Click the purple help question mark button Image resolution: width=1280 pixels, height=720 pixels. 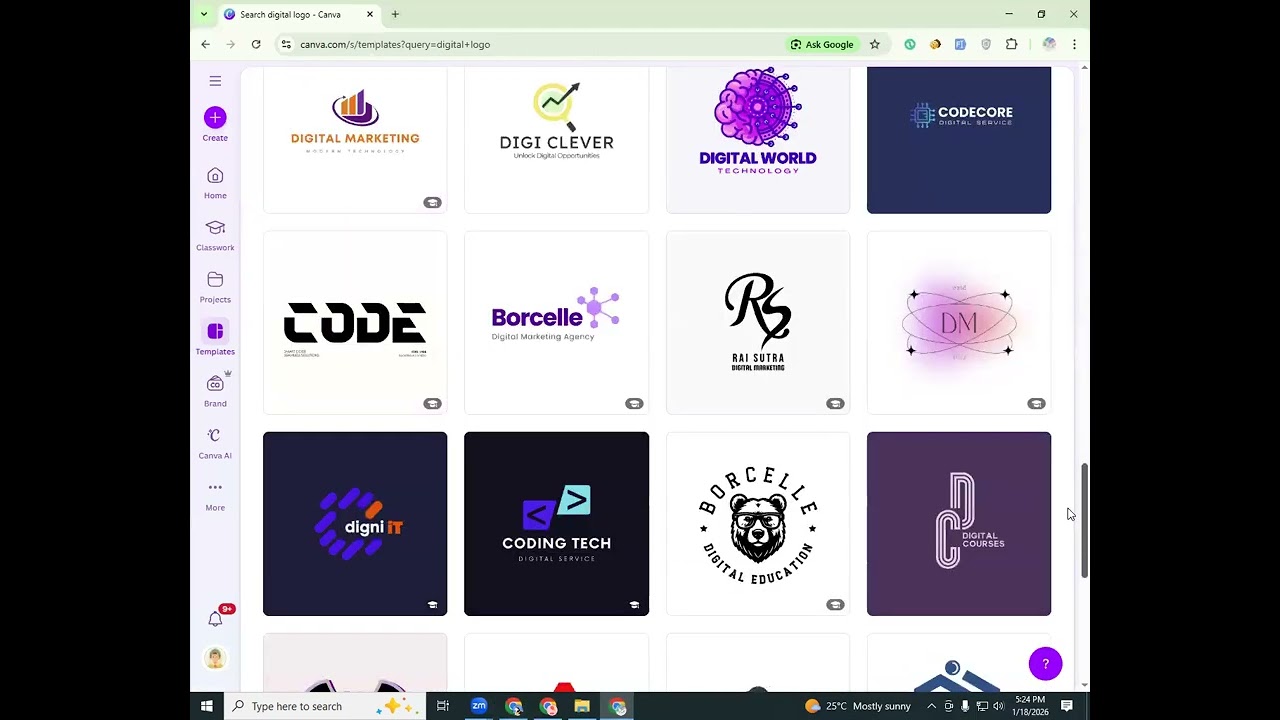click(1045, 664)
